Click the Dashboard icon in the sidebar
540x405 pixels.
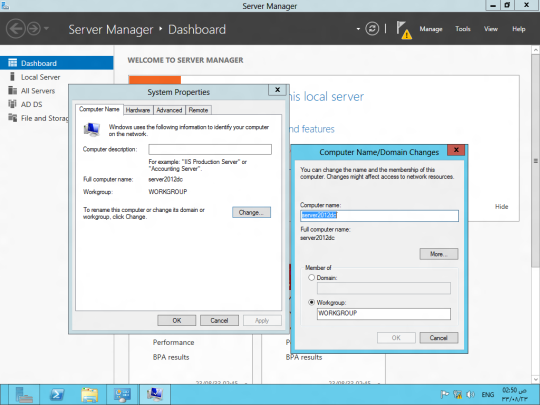pos(12,63)
